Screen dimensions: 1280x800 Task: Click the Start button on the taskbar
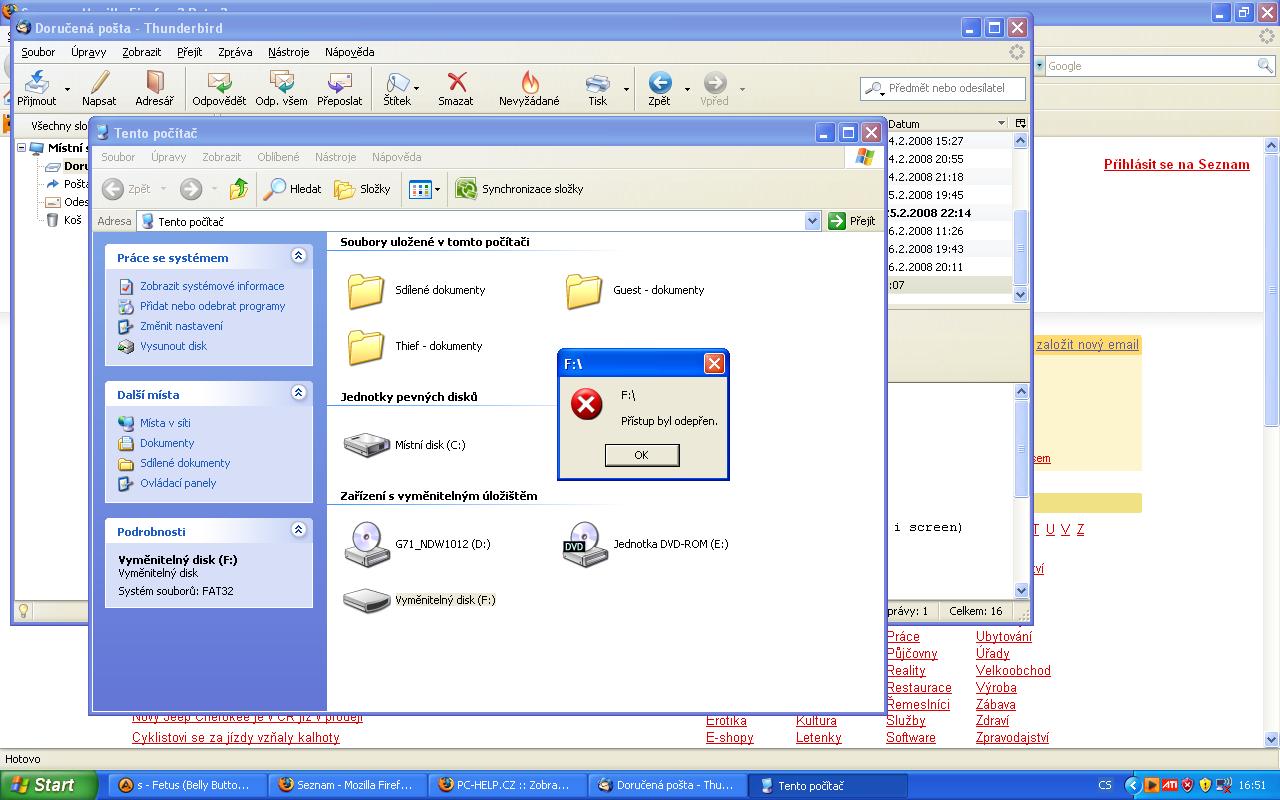coord(48,785)
